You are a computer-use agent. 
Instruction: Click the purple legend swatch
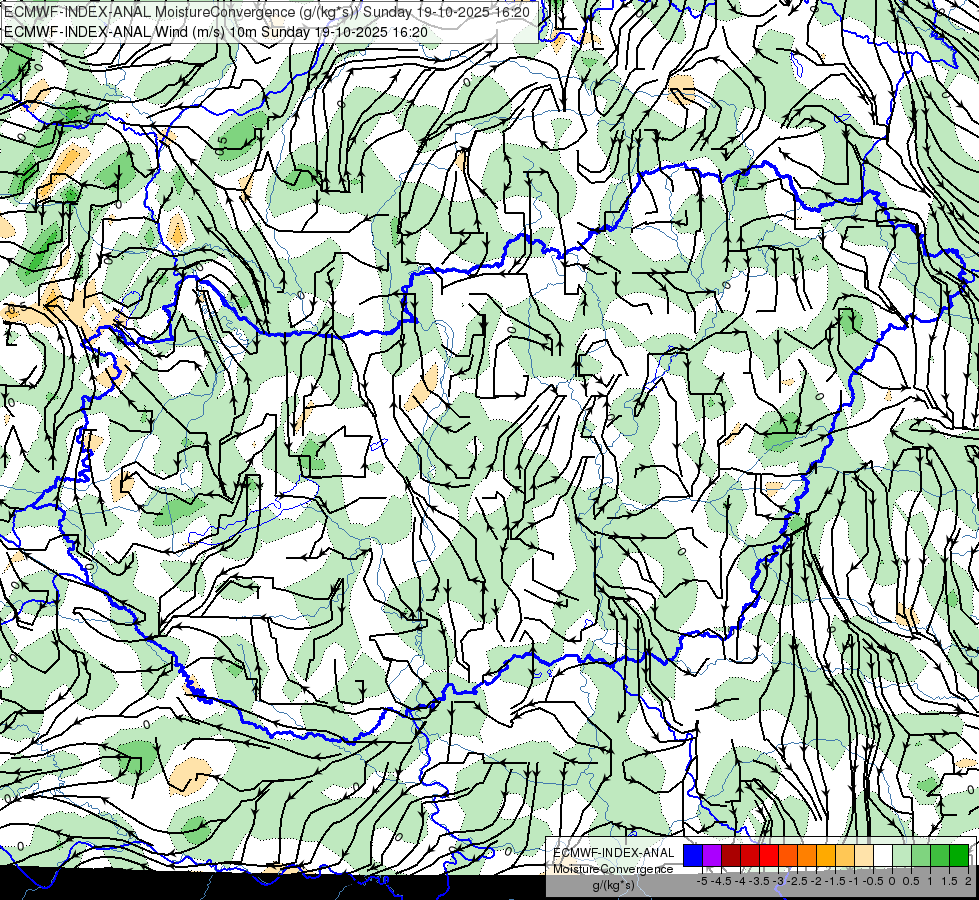[x=712, y=856]
